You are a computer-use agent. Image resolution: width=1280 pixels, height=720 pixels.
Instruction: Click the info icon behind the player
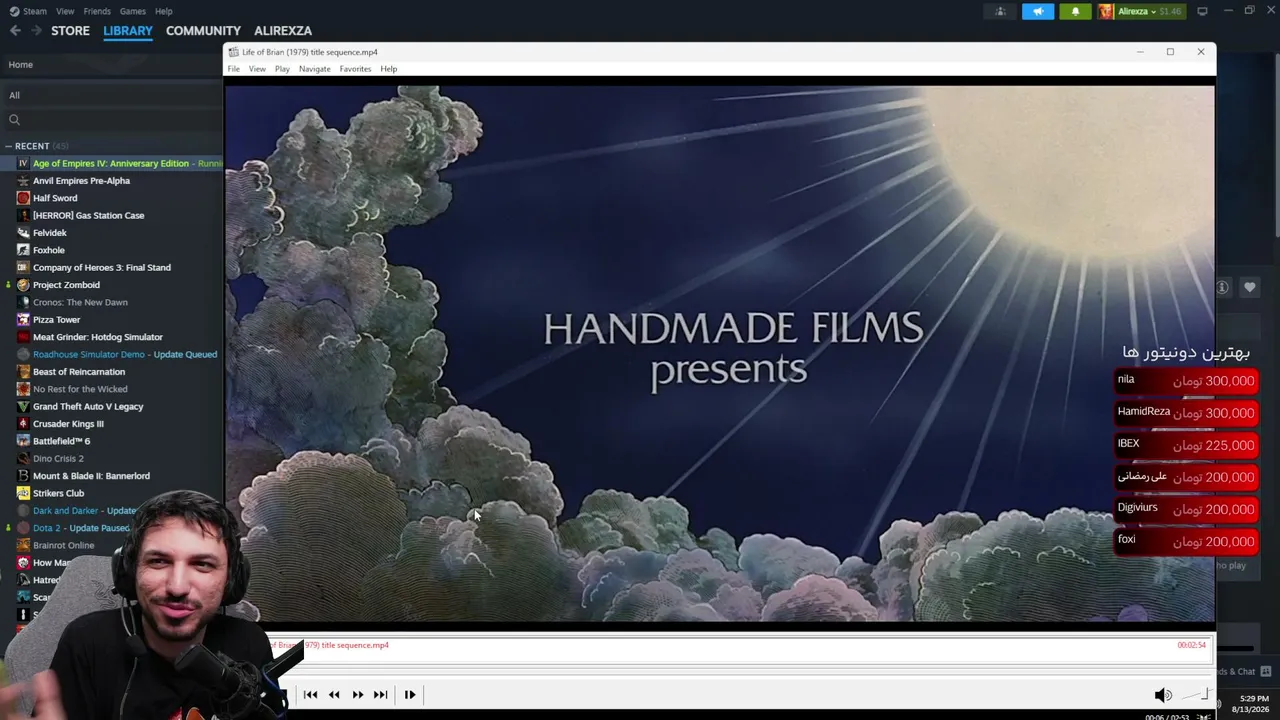click(x=1222, y=288)
